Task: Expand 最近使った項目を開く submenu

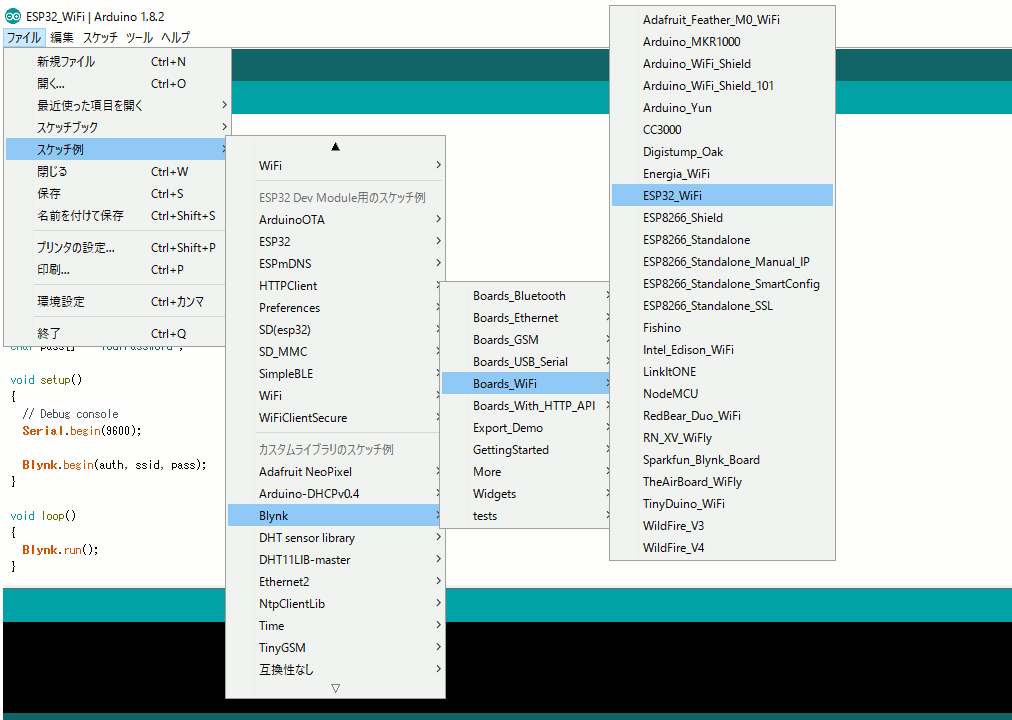Action: (116, 105)
